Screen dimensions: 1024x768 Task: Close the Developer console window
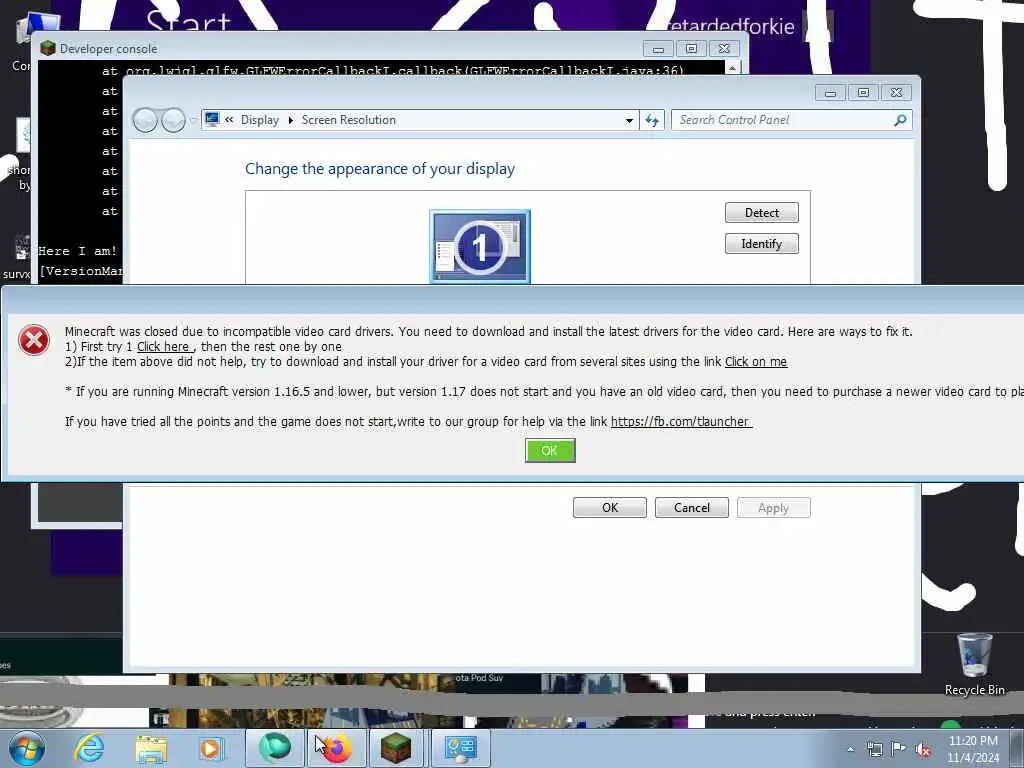click(724, 49)
